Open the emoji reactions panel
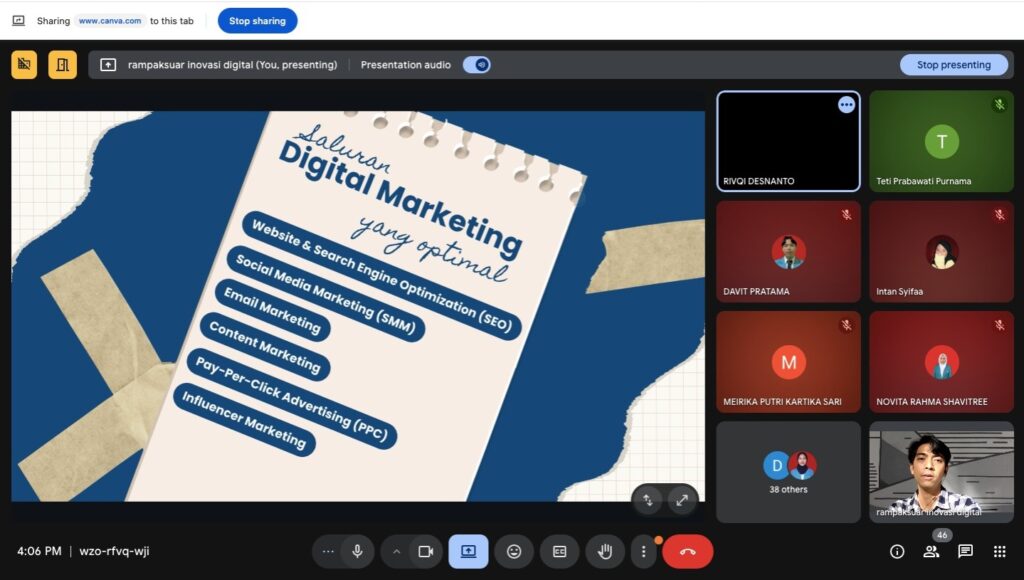The image size is (1024, 580). pyautogui.click(x=513, y=551)
